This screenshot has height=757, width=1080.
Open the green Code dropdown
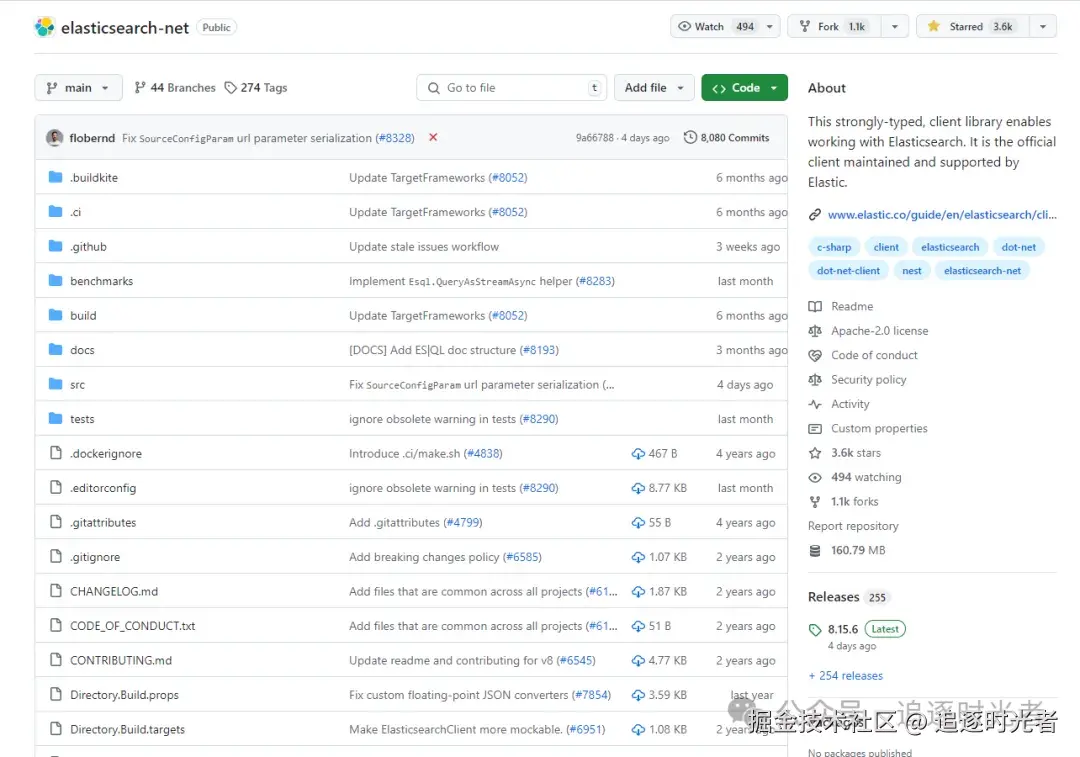745,87
